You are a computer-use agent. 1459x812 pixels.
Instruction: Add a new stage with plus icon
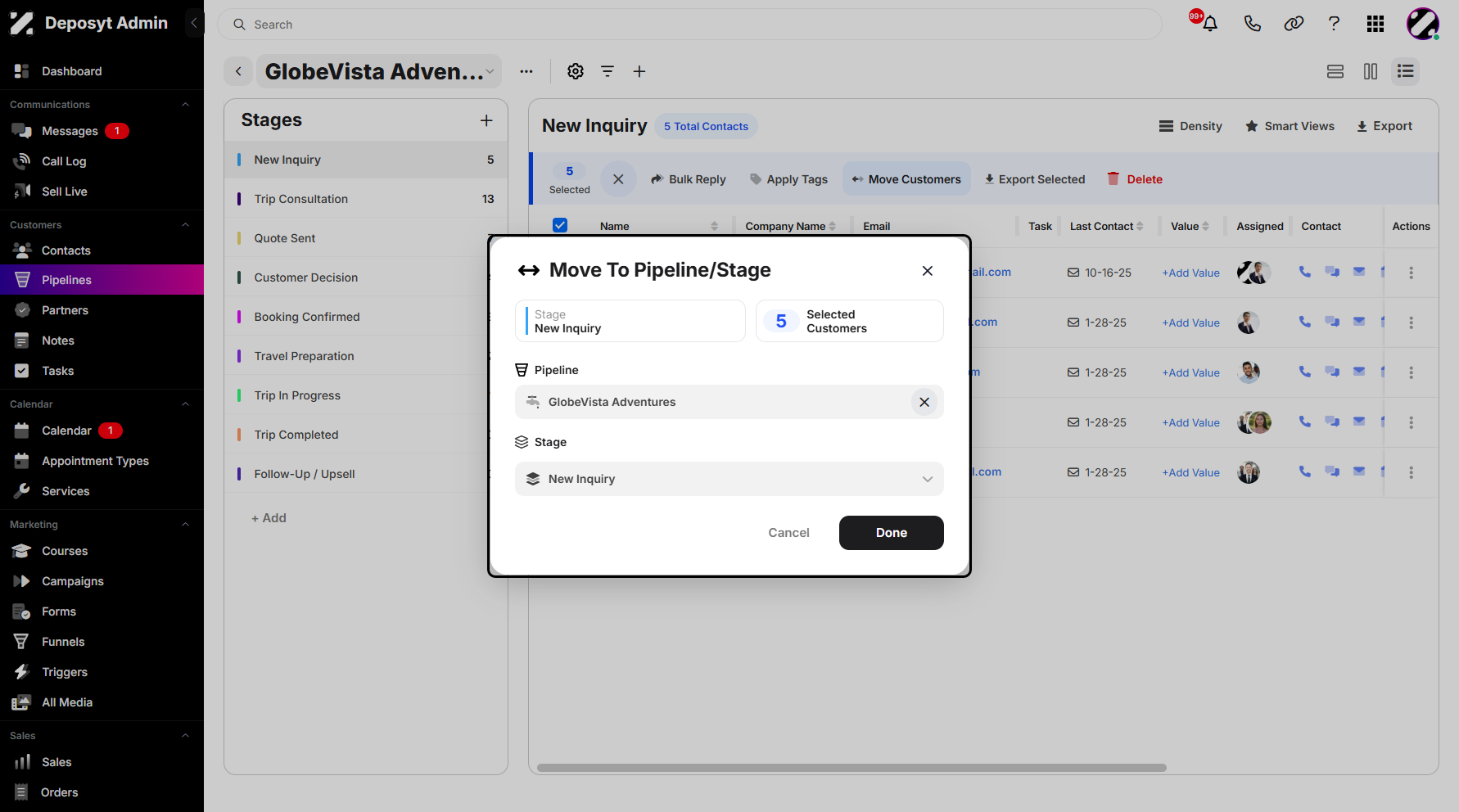coord(486,120)
